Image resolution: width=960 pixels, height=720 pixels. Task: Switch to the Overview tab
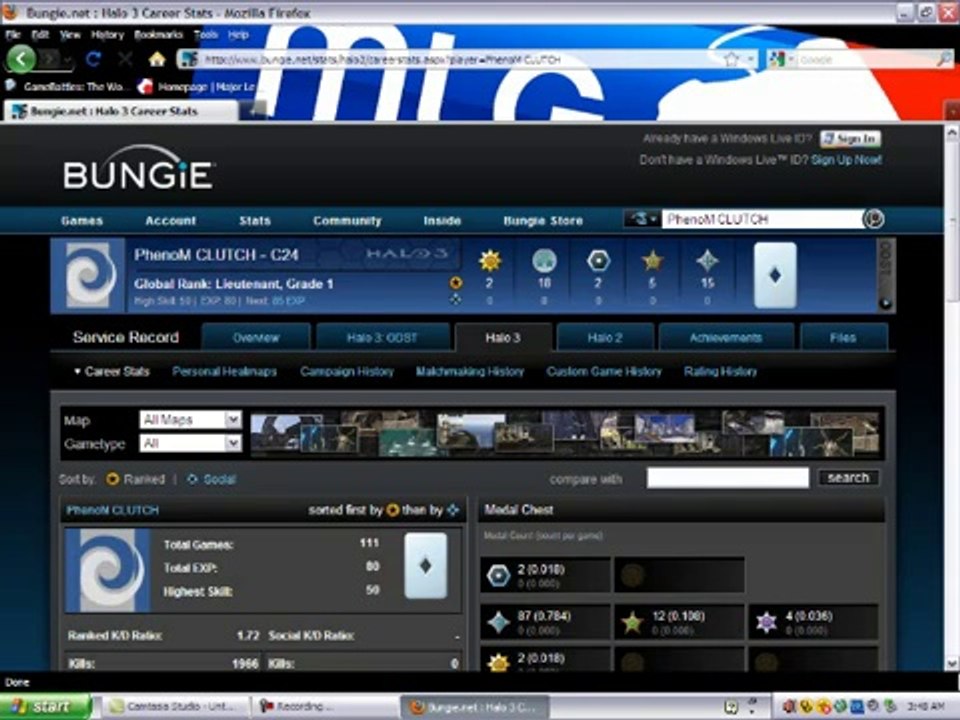coord(256,337)
